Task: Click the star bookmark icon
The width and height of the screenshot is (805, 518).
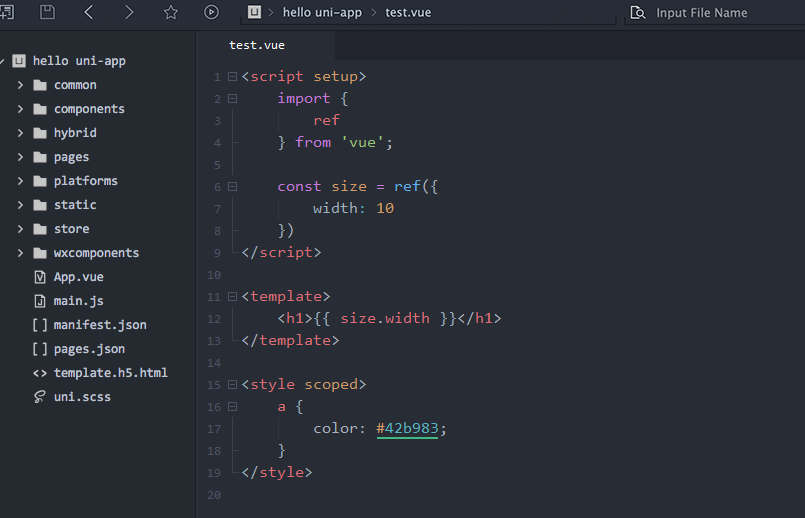Action: [170, 12]
